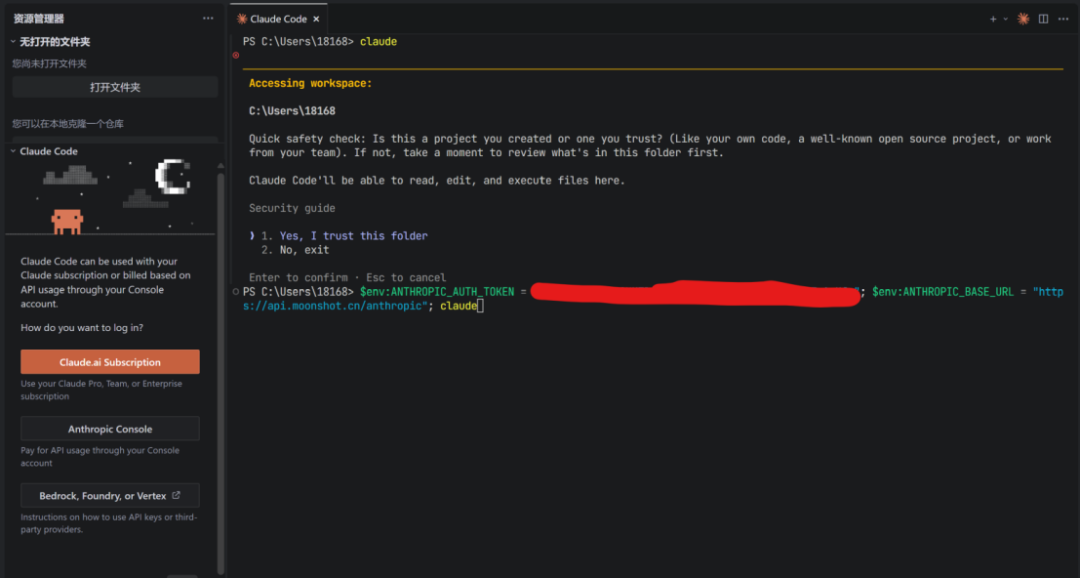Choose Anthropic Console login
This screenshot has width=1080, height=578.
pos(110,429)
